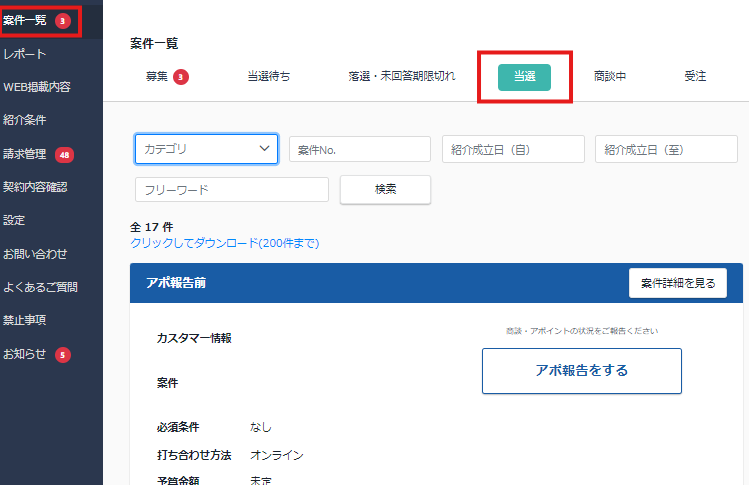Open the カテゴリ dropdown
749x485 pixels.
206,149
